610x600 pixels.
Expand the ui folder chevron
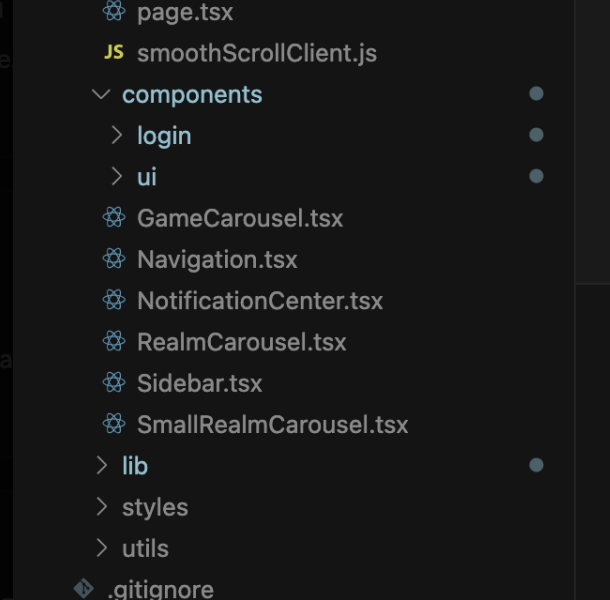click(116, 176)
